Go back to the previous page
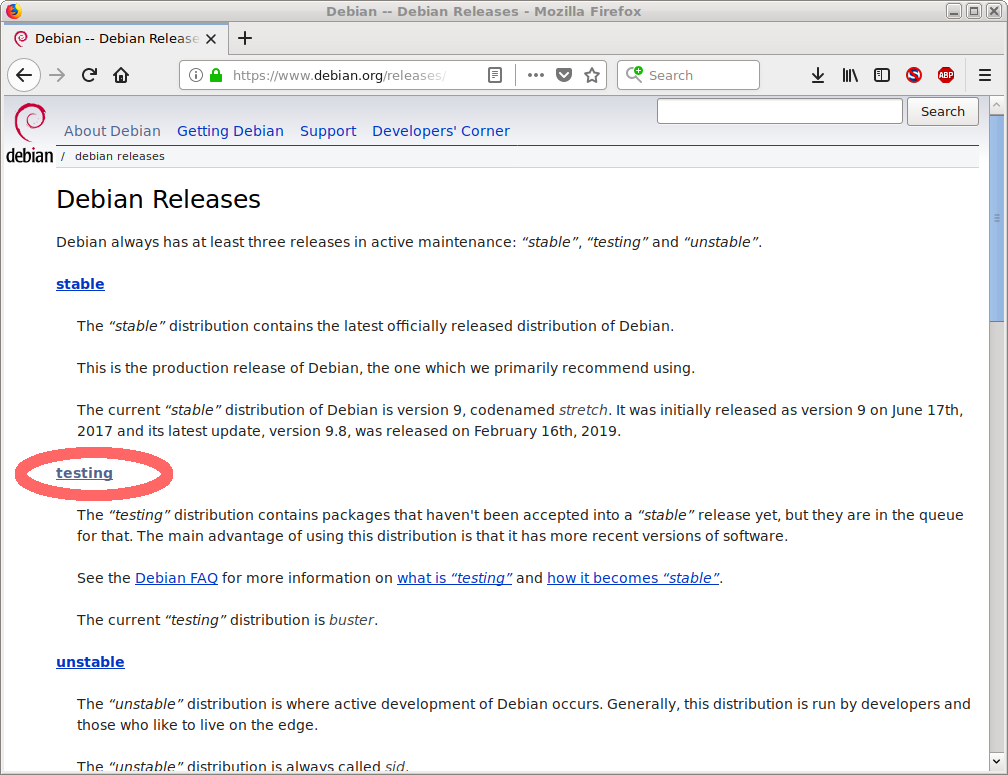This screenshot has width=1008, height=775. tap(24, 75)
